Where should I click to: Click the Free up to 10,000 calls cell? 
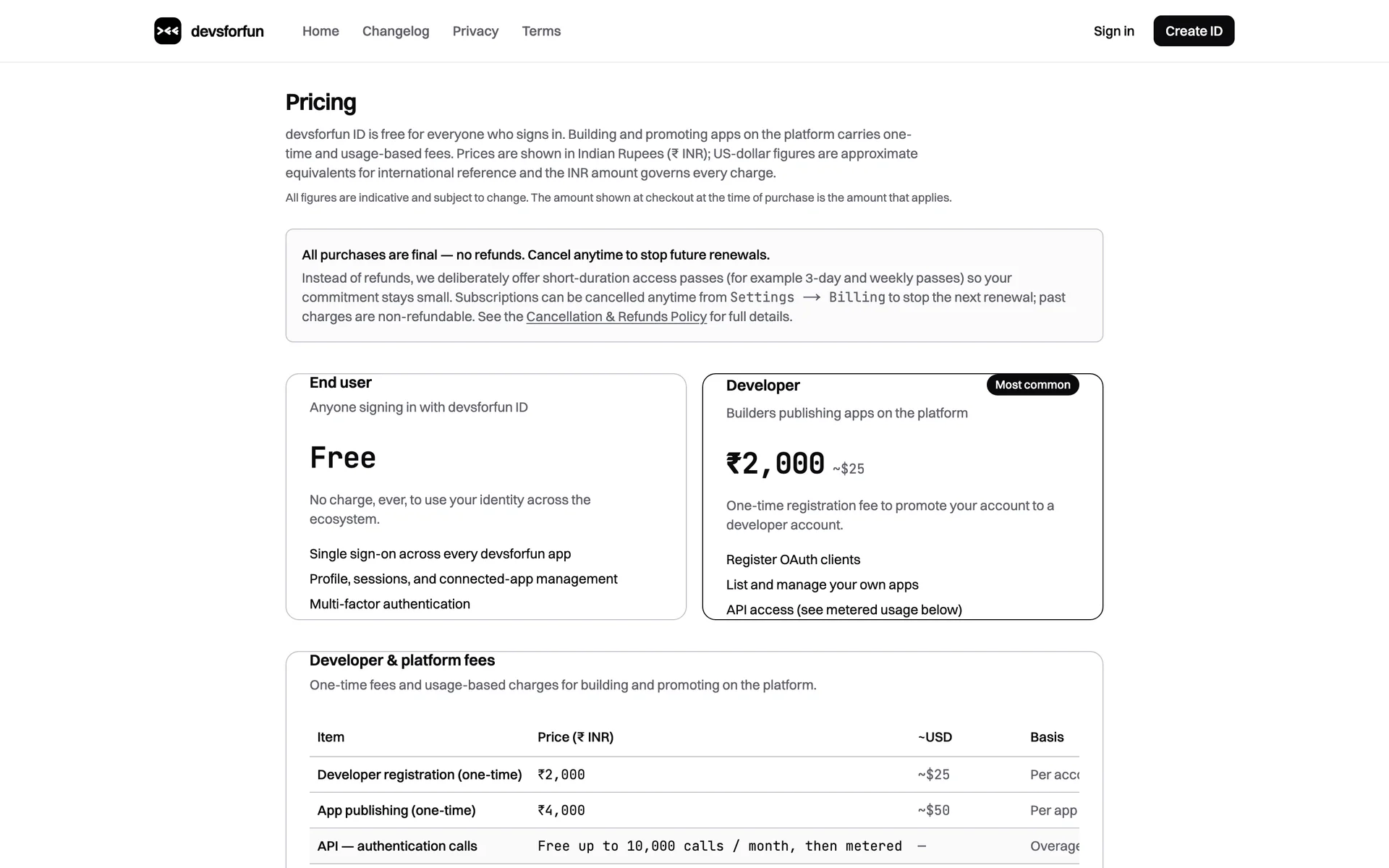point(720,846)
